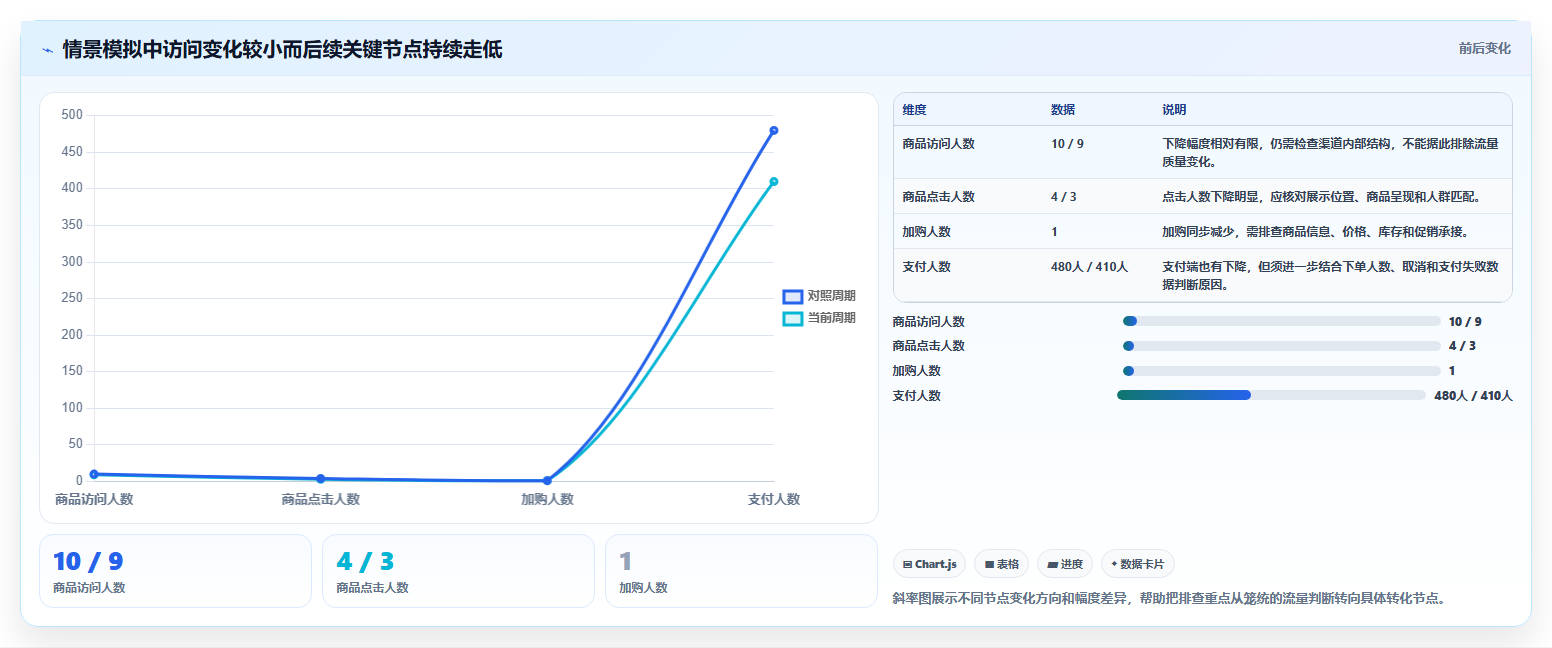
Task: Select the 表格 tag chip
Action: coord(1001,564)
